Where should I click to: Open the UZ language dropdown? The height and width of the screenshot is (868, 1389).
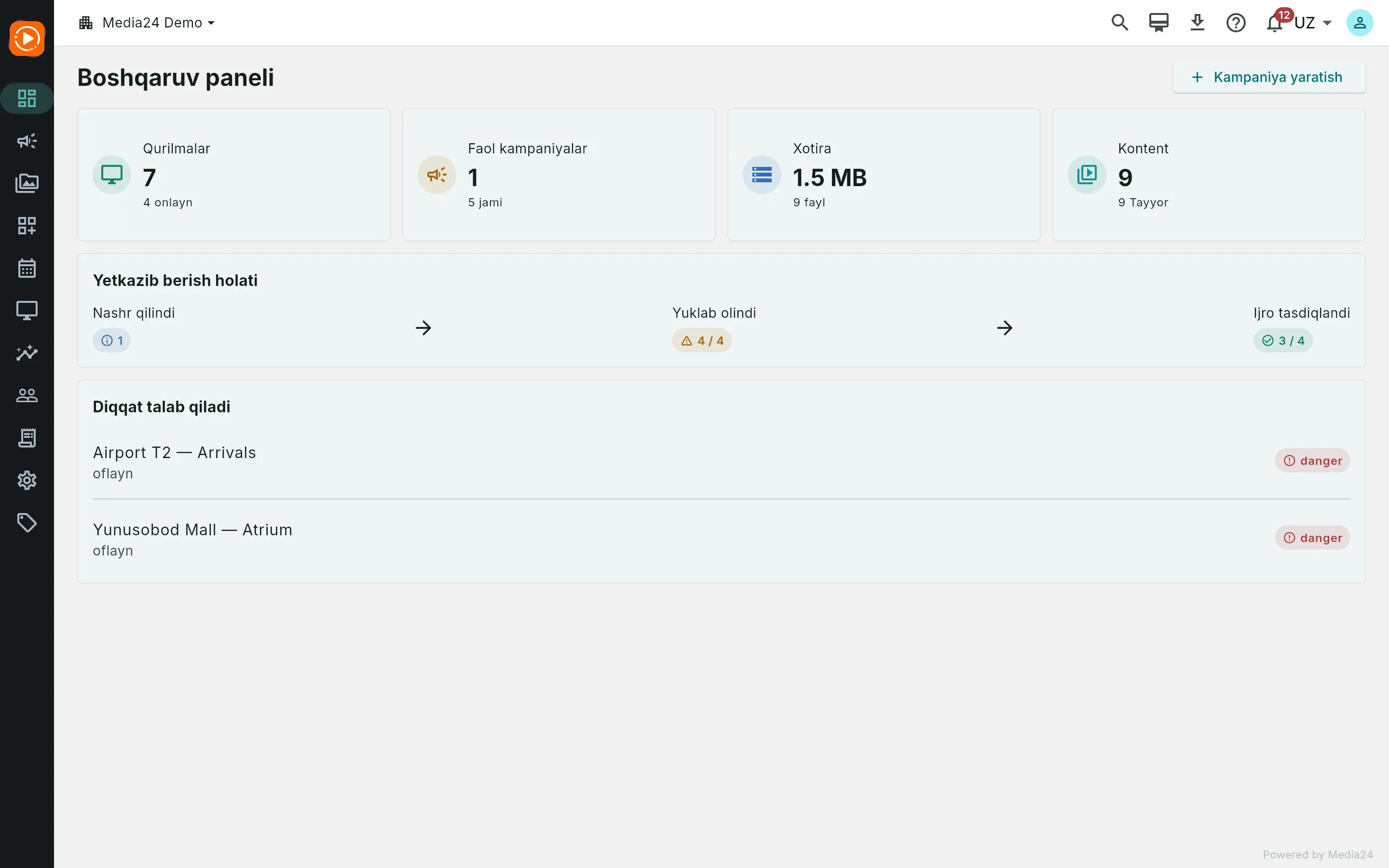[1313, 22]
